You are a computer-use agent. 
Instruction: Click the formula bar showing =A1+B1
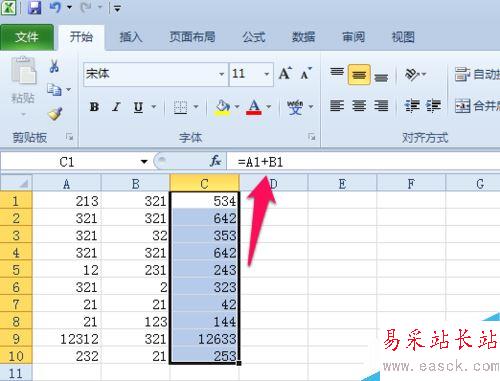(x=363, y=162)
